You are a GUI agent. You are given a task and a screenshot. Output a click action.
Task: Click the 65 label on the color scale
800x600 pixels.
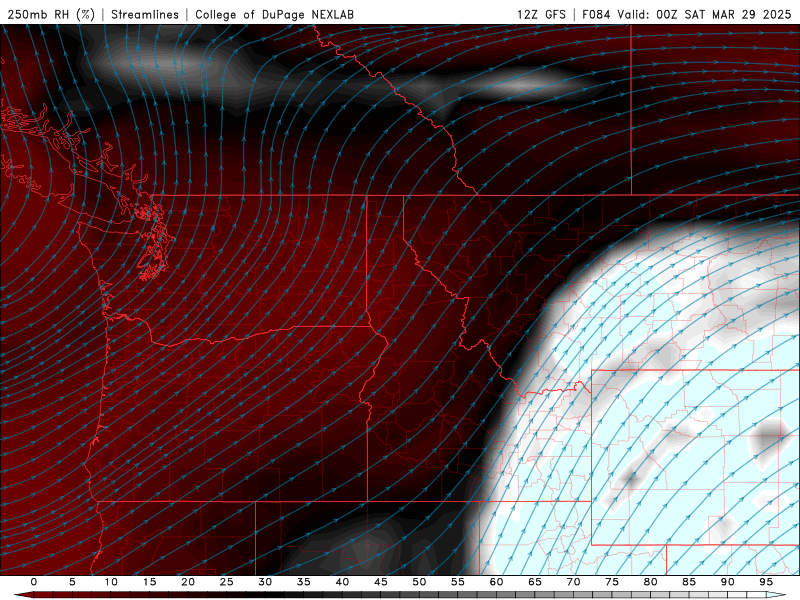click(534, 582)
